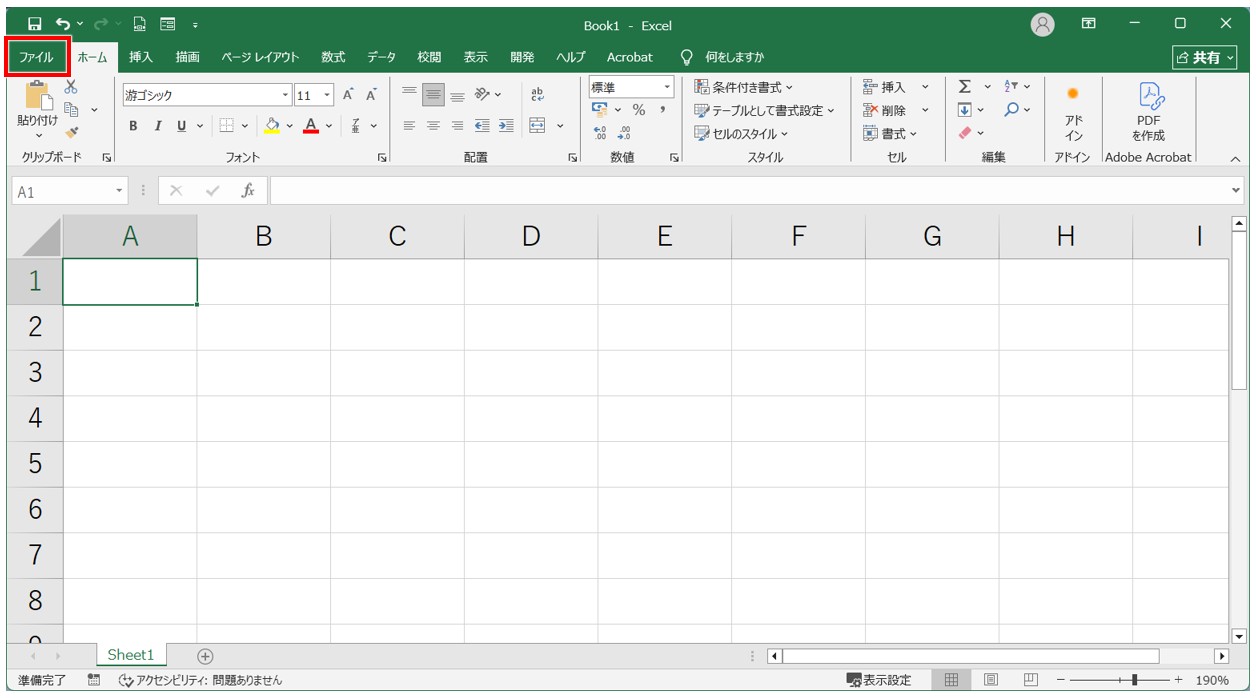Click the 共有 button

point(1207,57)
